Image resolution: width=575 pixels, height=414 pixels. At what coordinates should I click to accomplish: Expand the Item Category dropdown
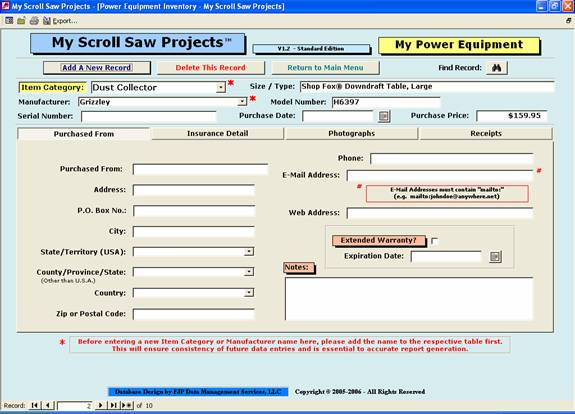[x=220, y=88]
